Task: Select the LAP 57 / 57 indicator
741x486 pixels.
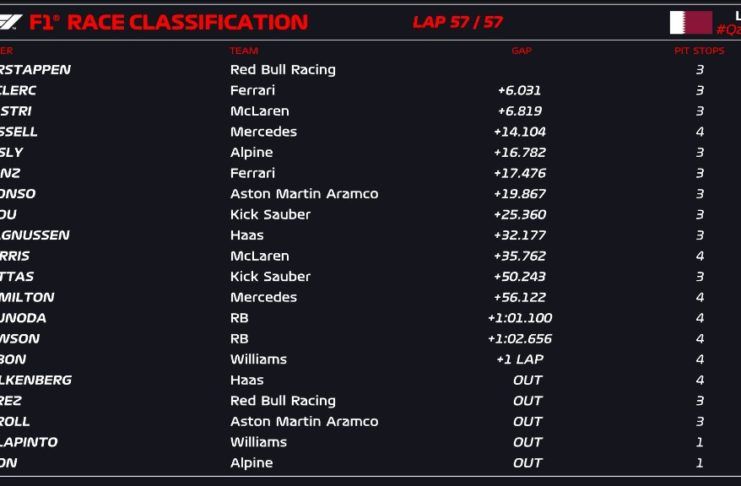Action: [457, 22]
